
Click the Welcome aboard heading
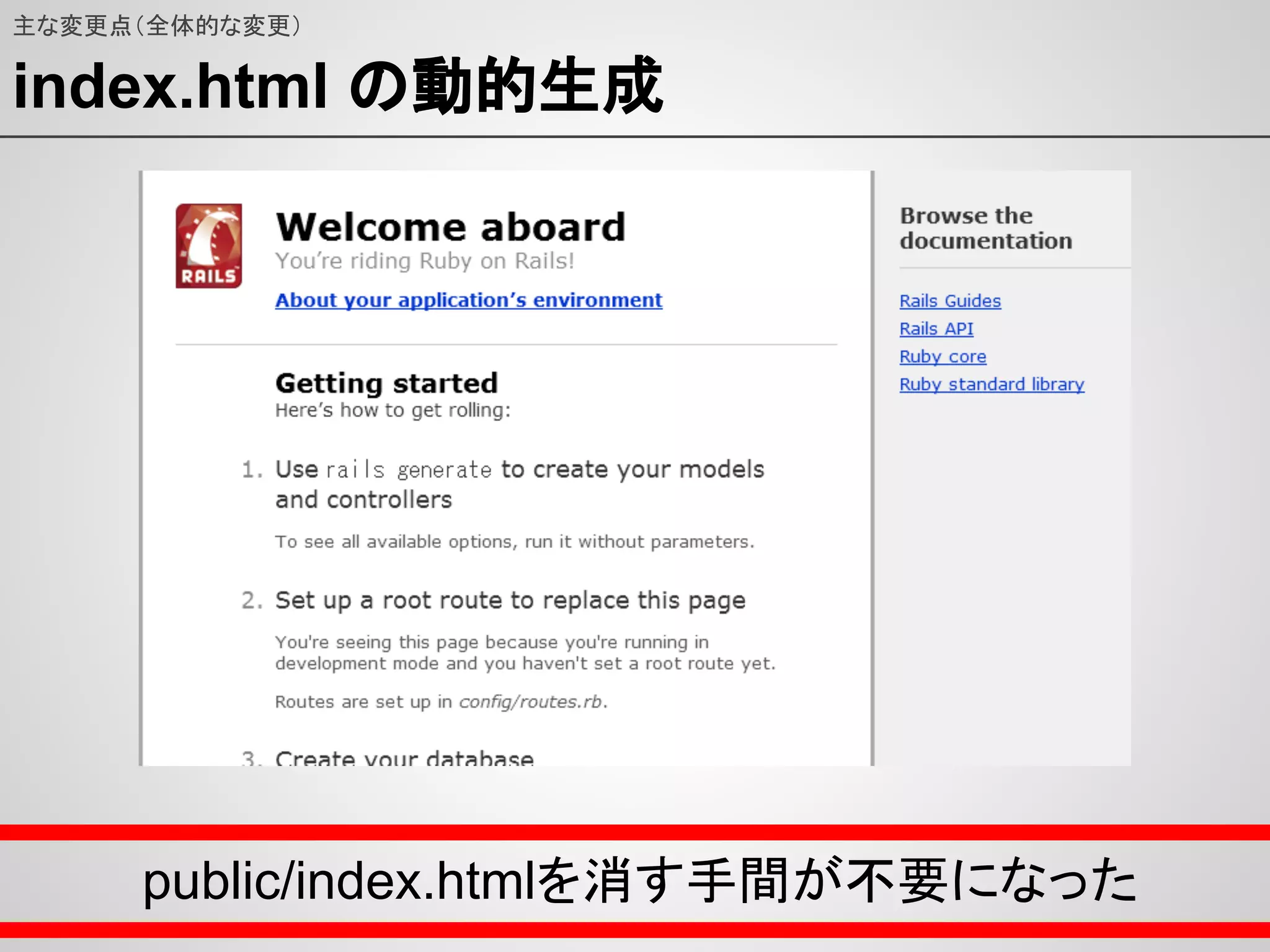[451, 227]
